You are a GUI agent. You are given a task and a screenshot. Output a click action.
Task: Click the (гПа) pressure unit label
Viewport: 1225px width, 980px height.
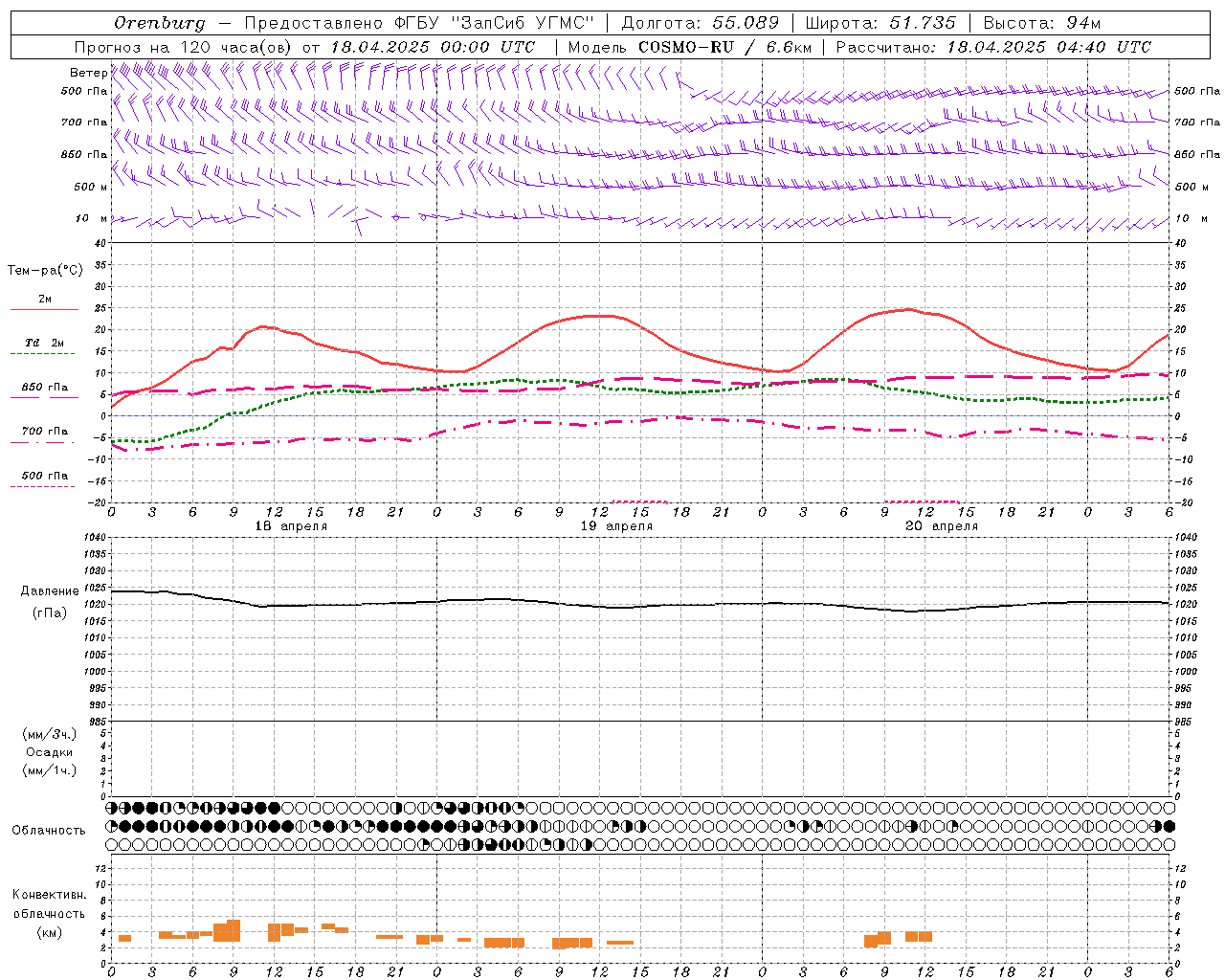click(x=49, y=613)
